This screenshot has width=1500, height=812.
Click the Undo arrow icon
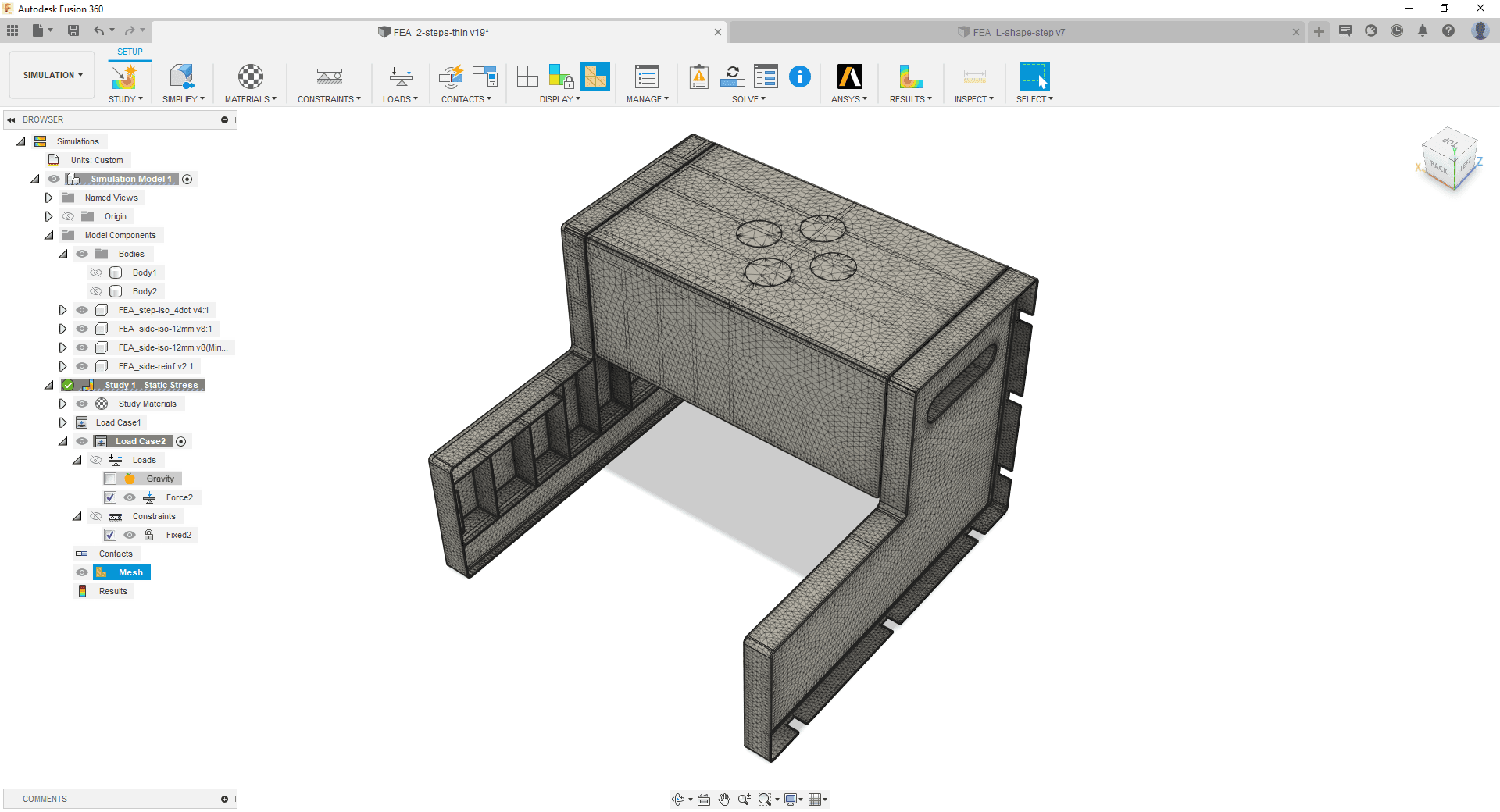(x=98, y=30)
